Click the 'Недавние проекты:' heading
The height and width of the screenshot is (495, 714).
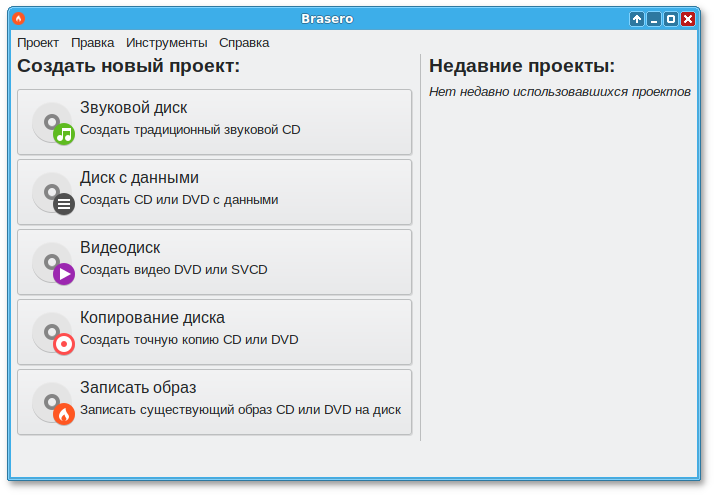coord(522,66)
